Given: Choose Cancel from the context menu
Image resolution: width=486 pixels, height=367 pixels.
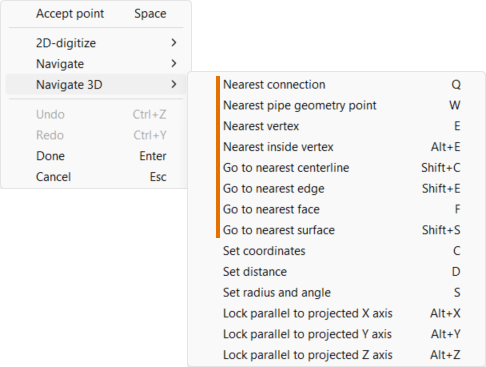Looking at the screenshot, I should pyautogui.click(x=96, y=177).
